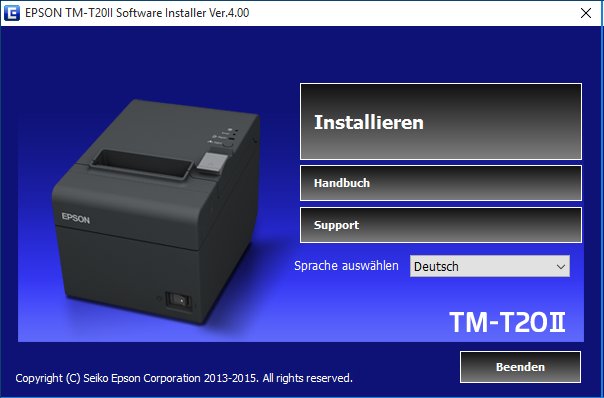Exit the installer via Beenden
604x398 pixels.
520,367
